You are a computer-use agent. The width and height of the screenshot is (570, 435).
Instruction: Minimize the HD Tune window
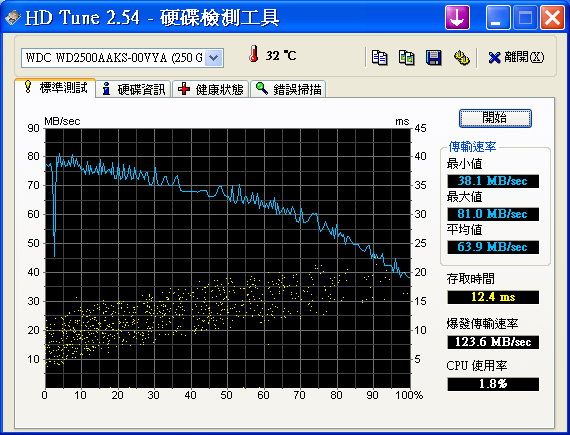pyautogui.click(x=497, y=17)
